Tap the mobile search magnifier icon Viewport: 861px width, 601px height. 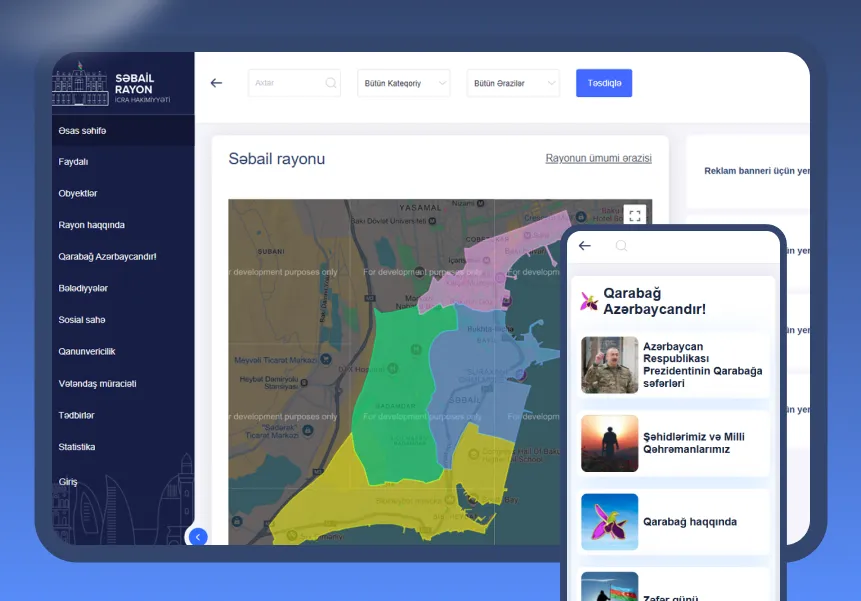pos(621,246)
